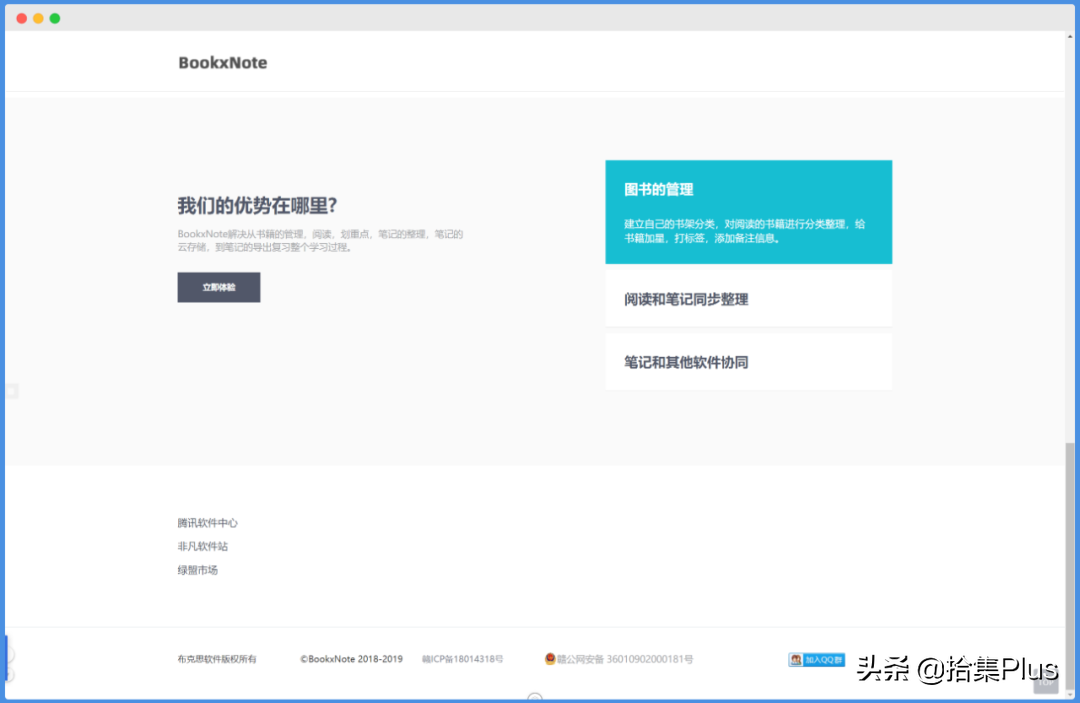Click the red close window button
Viewport: 1080px width, 703px height.
[x=21, y=19]
